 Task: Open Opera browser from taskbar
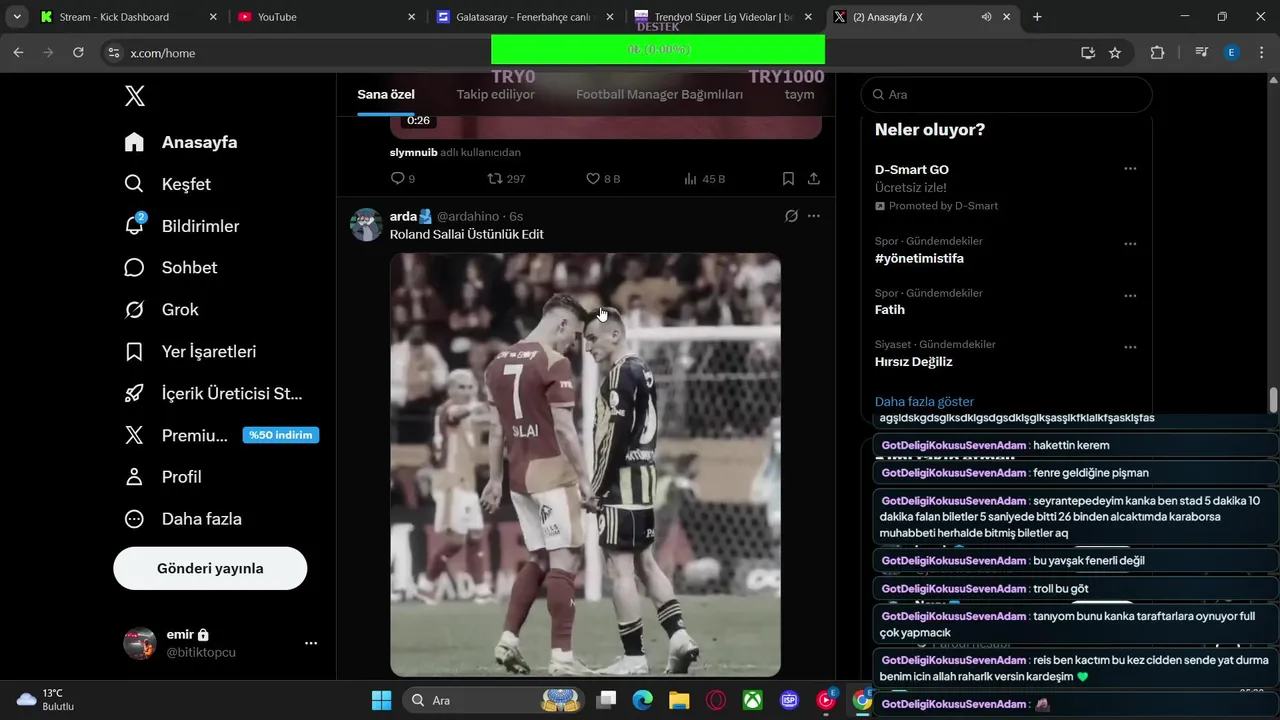(x=716, y=700)
